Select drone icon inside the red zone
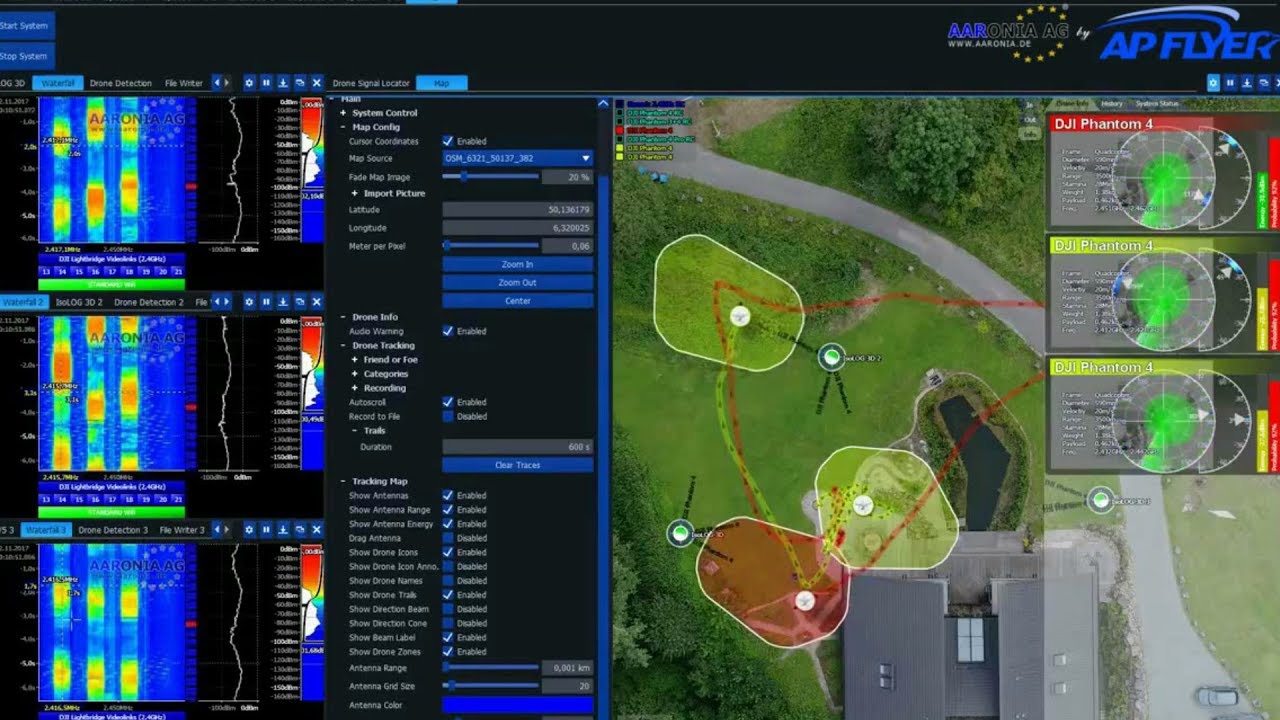This screenshot has width=1280, height=720. pos(805,601)
